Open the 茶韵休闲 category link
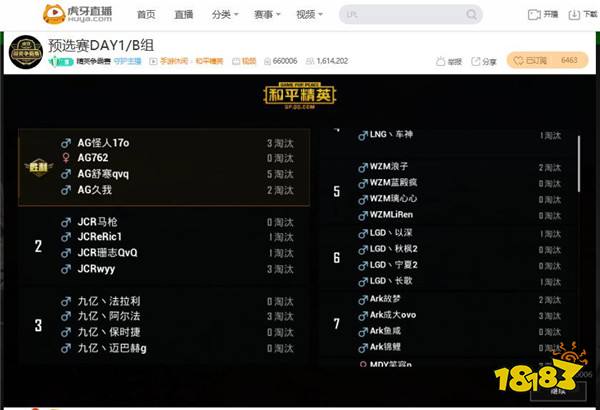The height and width of the screenshot is (410, 600). point(173,61)
